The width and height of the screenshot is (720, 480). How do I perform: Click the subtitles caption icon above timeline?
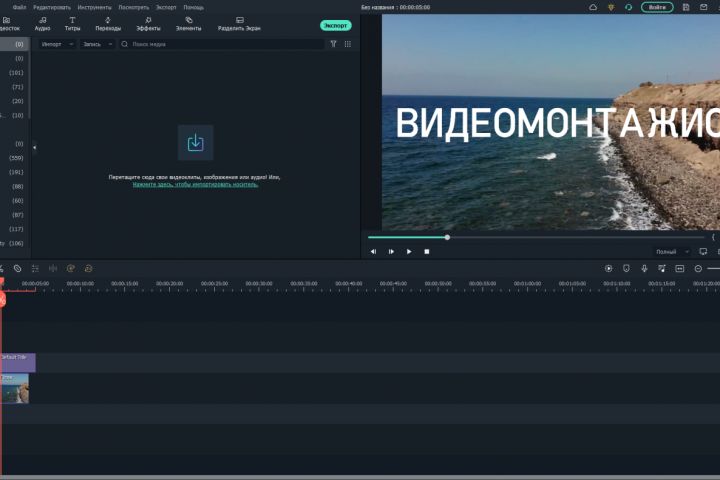click(x=680, y=269)
